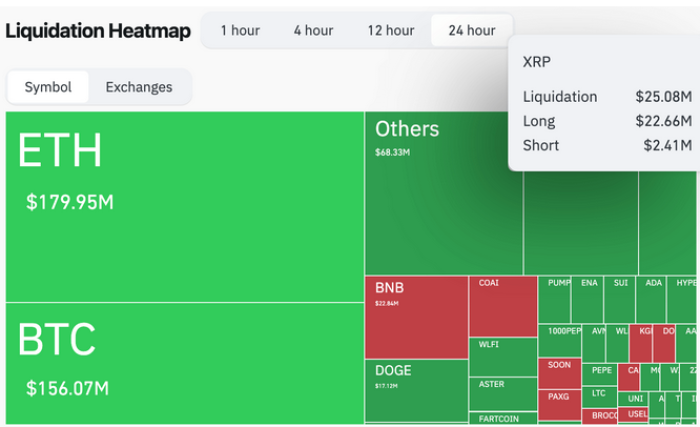This screenshot has width=700, height=427.
Task: Select the ENA tile
Action: [x=589, y=299]
